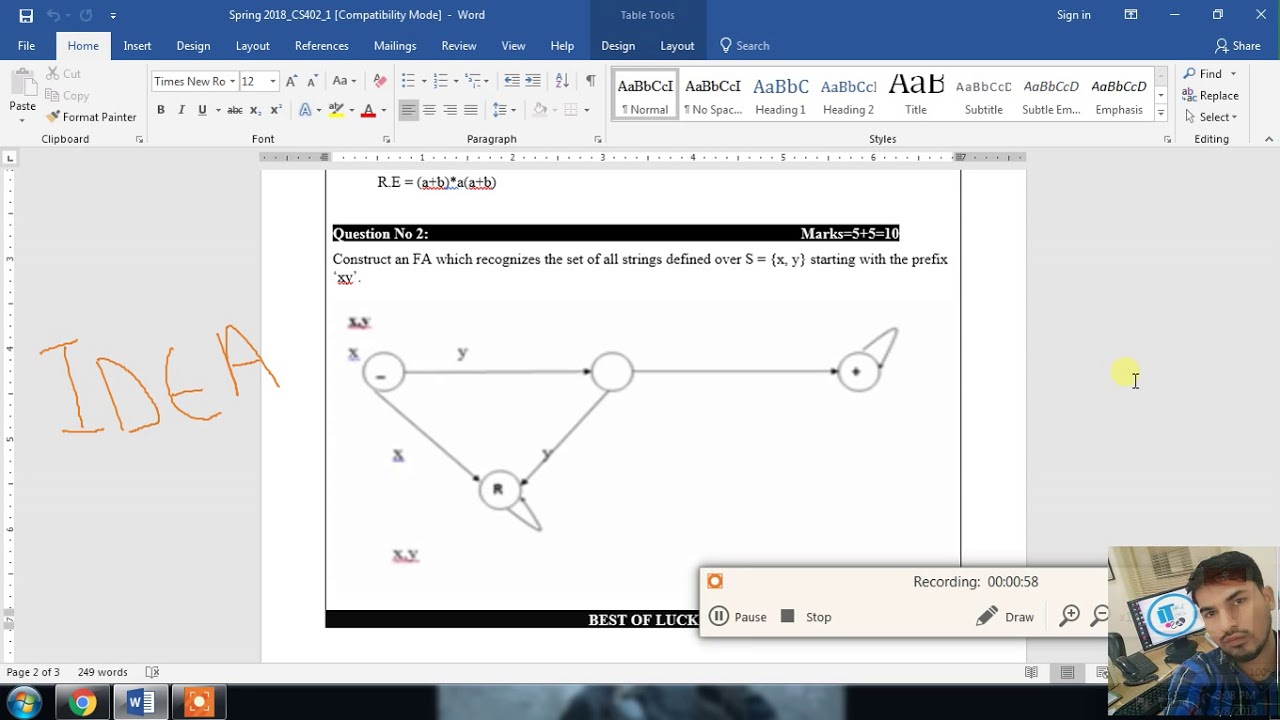
Task: Open the Customize Quick Access Toolbar dropdown
Action: click(x=113, y=15)
